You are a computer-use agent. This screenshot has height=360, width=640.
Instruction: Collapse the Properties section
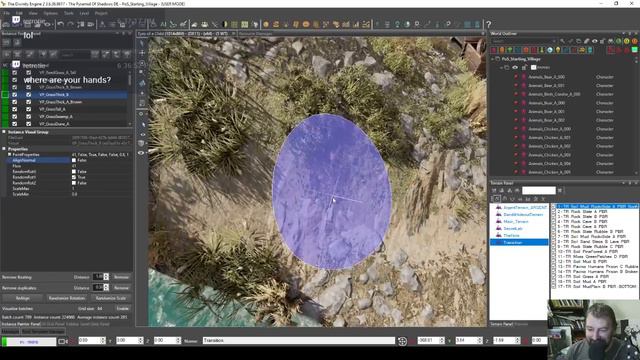click(x=4, y=149)
